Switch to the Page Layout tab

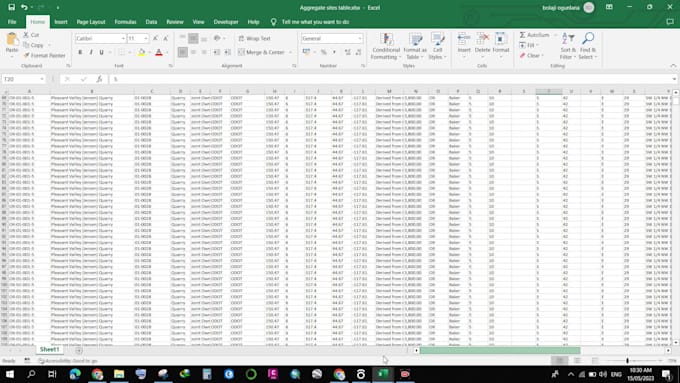[91, 22]
